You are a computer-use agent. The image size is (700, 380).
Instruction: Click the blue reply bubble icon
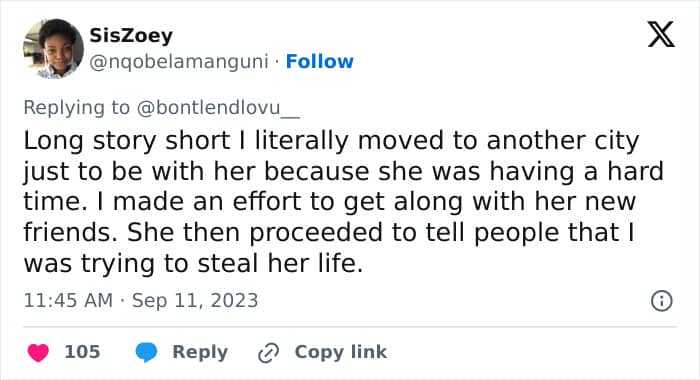coord(146,352)
